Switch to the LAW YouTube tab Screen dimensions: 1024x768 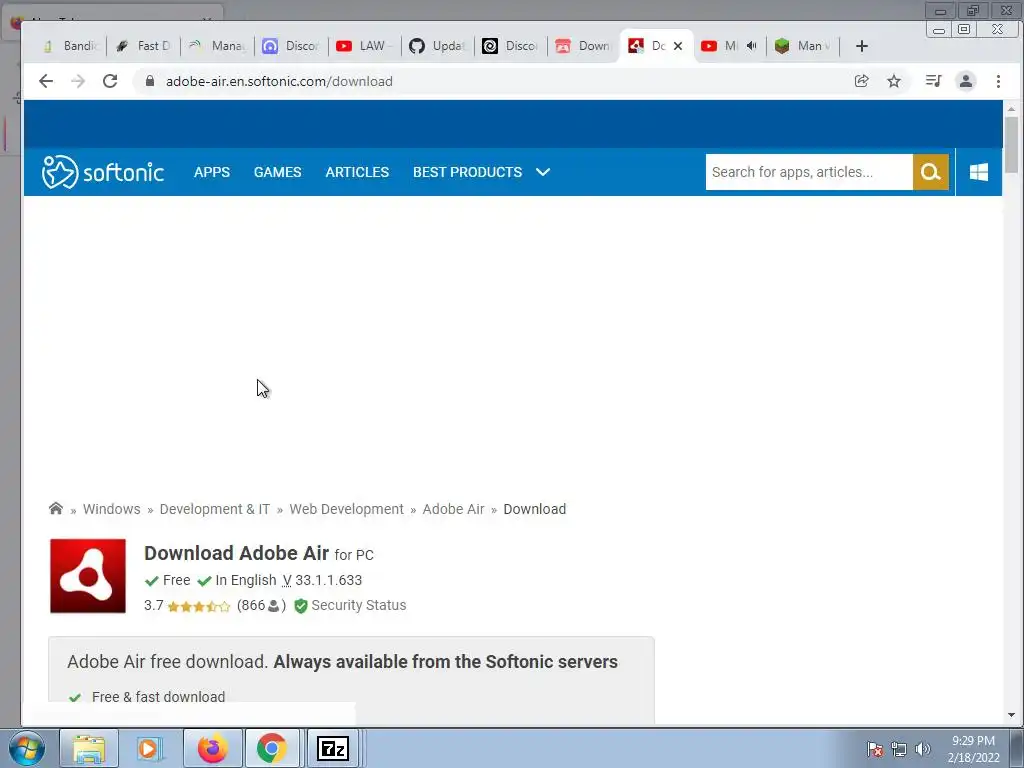click(x=364, y=46)
